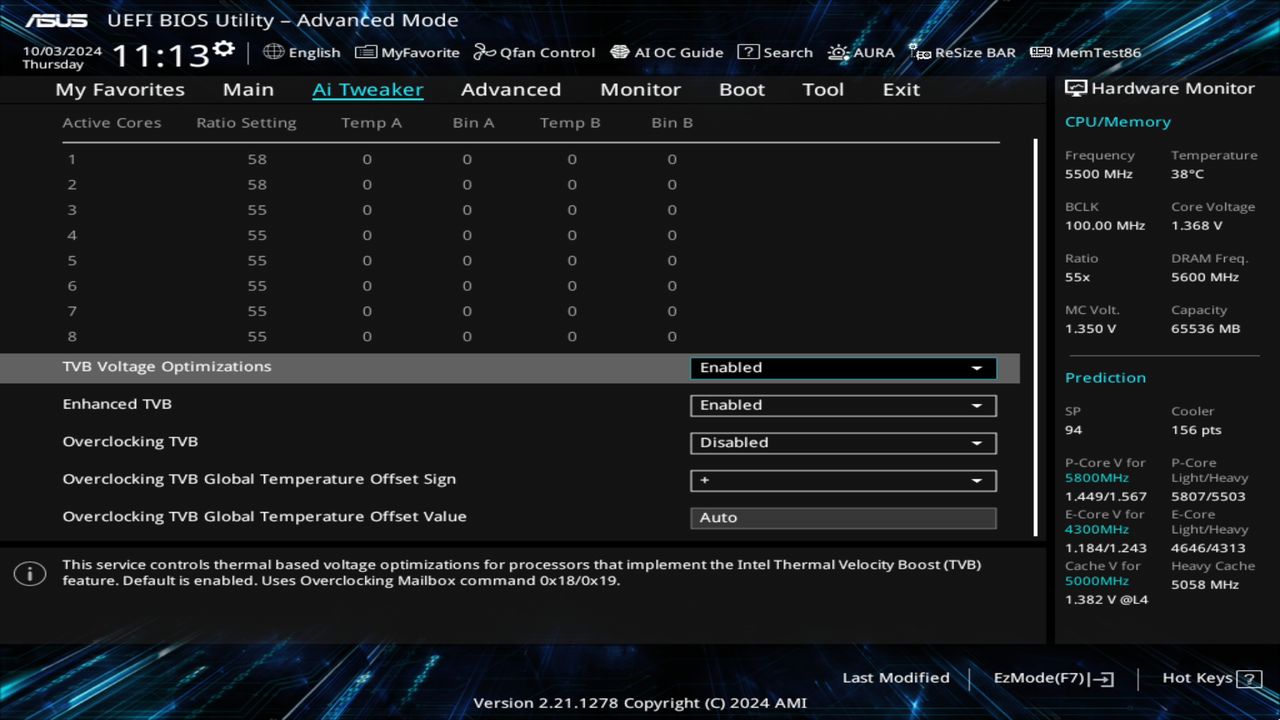Open the English language selector
The image size is (1280, 720).
point(302,52)
